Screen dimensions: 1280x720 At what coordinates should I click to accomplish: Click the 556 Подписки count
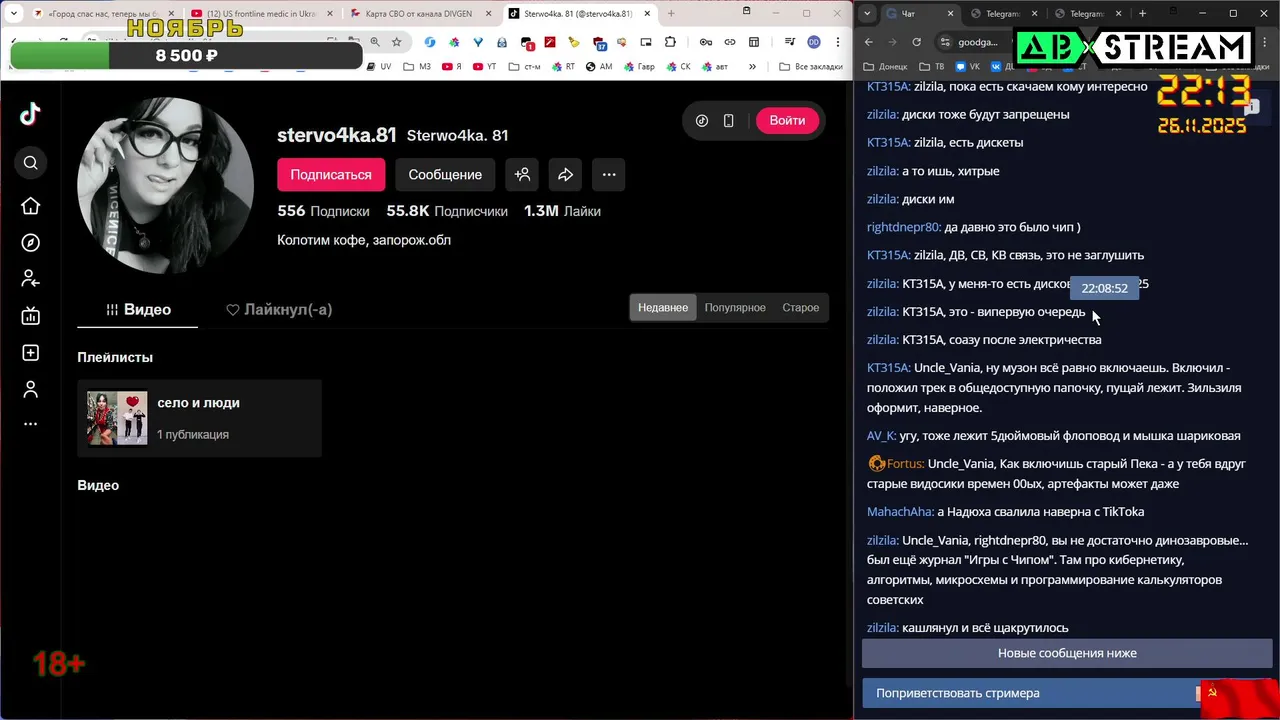pyautogui.click(x=323, y=211)
